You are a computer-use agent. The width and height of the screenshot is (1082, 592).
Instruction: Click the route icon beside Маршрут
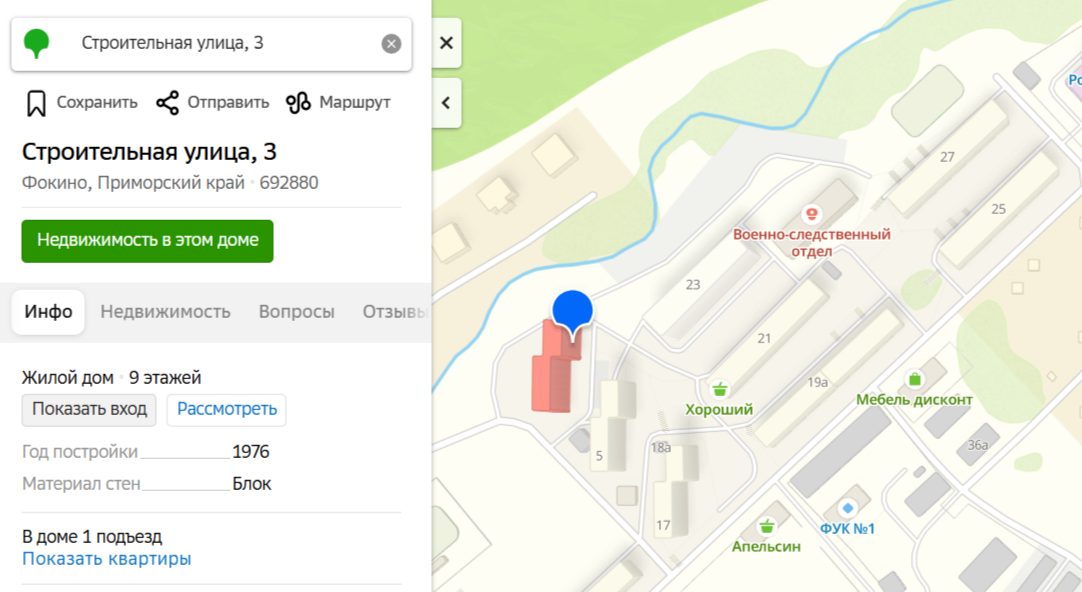(298, 103)
